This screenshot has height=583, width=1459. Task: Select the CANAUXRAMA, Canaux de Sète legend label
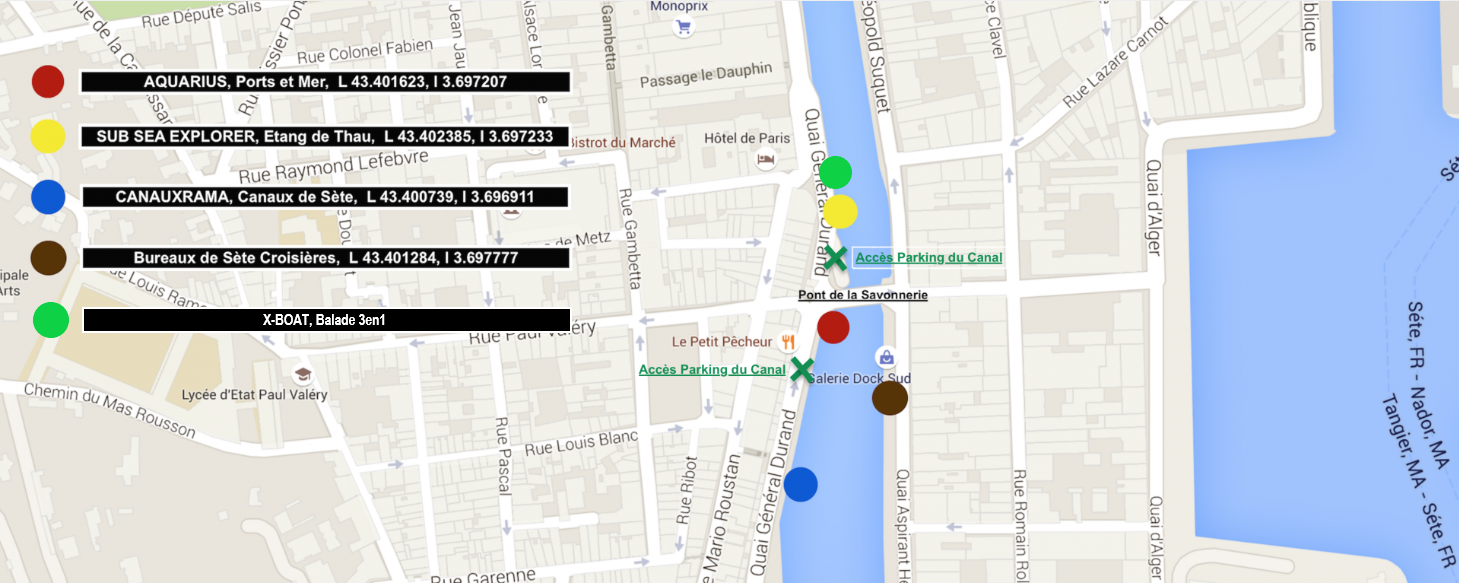coord(326,197)
